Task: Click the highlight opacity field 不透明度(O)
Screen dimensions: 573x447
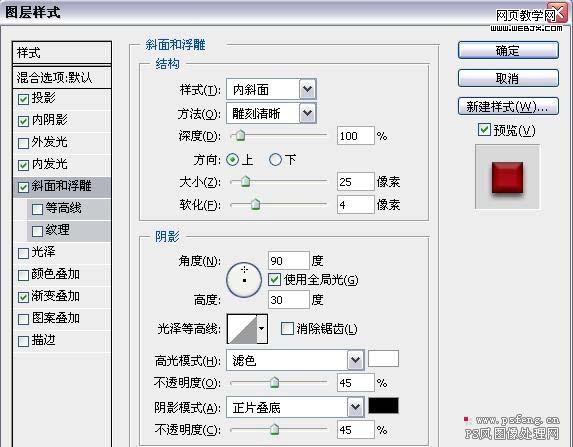Action: 356,383
